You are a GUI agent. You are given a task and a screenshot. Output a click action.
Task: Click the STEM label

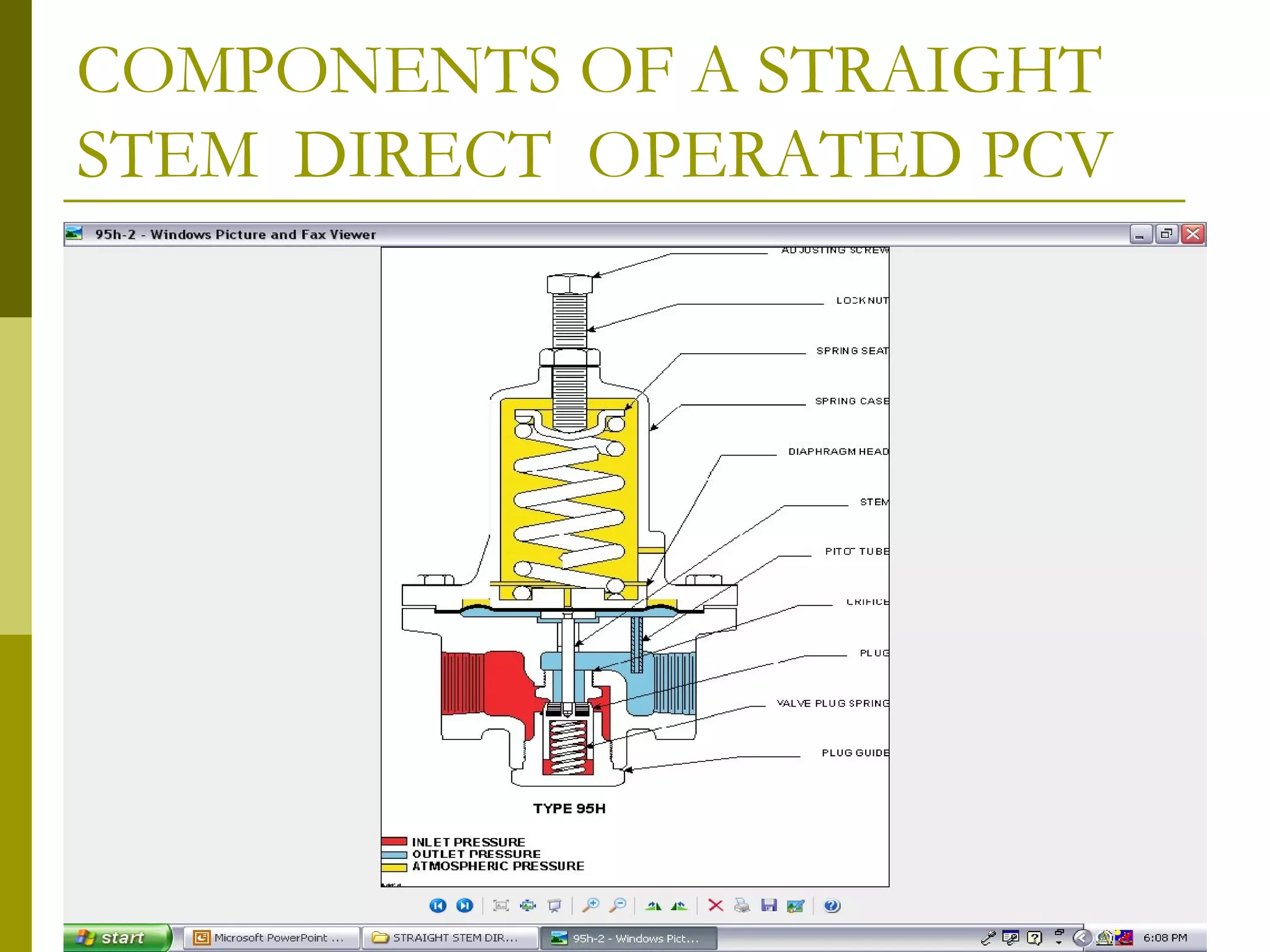coord(874,502)
